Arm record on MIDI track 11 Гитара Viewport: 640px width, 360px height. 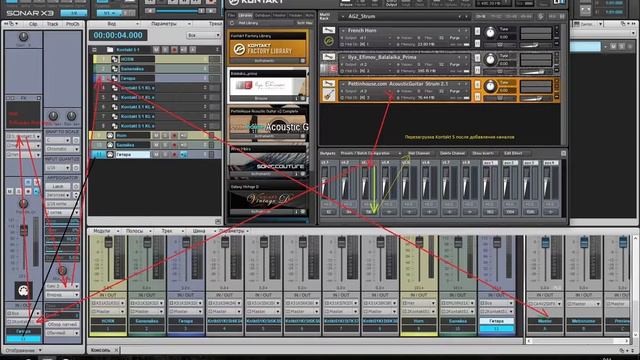click(x=174, y=154)
